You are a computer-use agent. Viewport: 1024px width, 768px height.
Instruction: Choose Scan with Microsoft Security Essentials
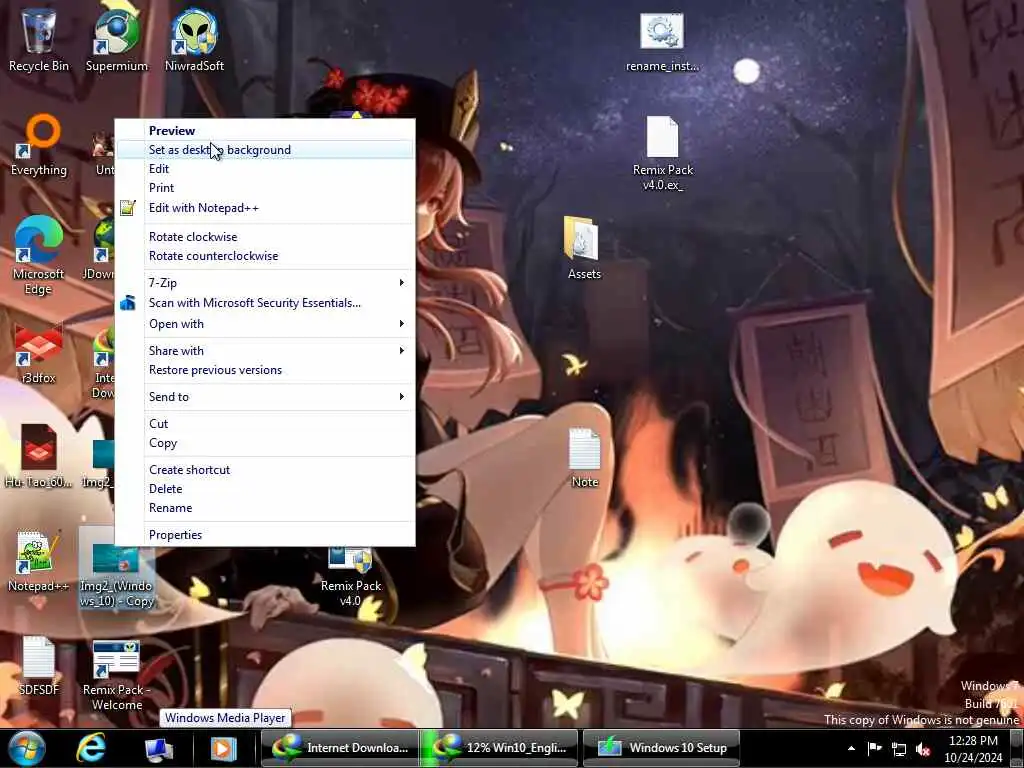[265, 302]
